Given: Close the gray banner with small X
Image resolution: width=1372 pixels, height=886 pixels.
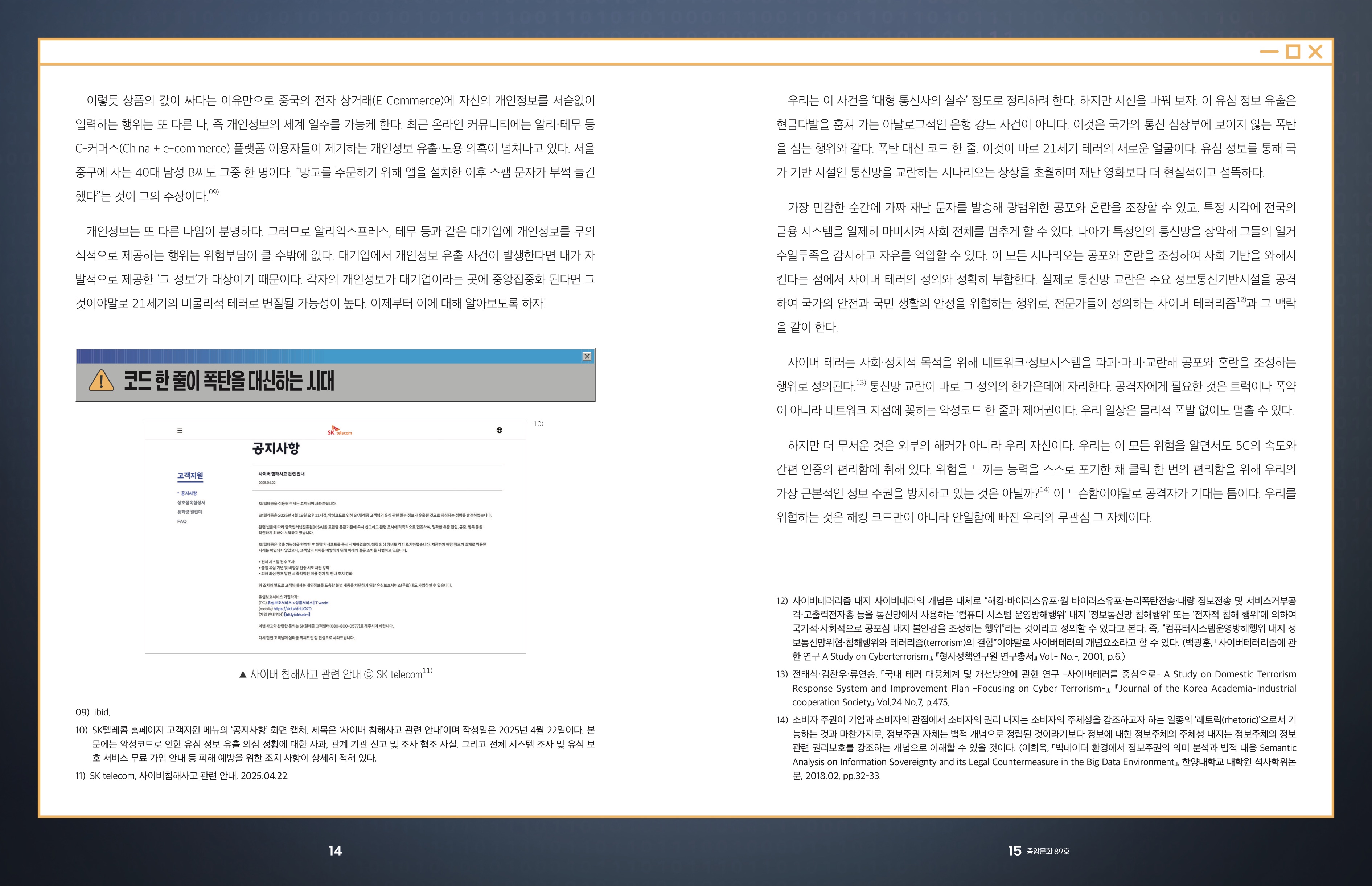Looking at the screenshot, I should [587, 356].
